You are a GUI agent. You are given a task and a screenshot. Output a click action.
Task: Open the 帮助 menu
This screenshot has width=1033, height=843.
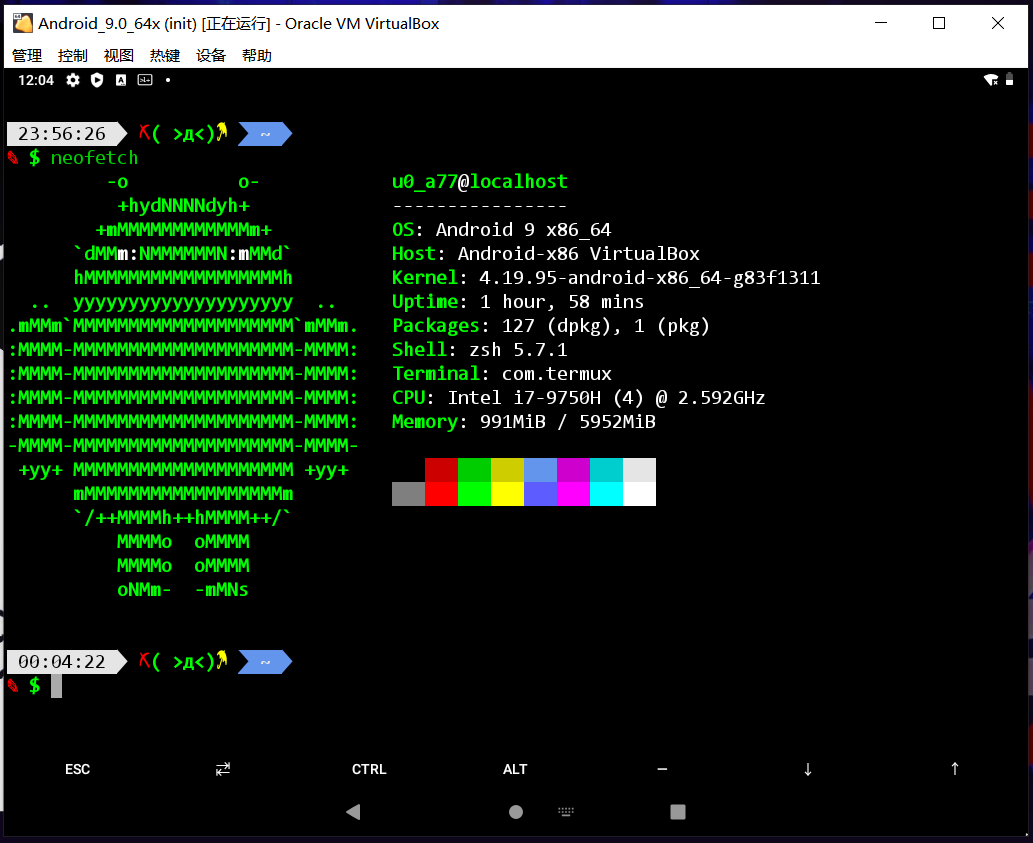click(x=257, y=55)
